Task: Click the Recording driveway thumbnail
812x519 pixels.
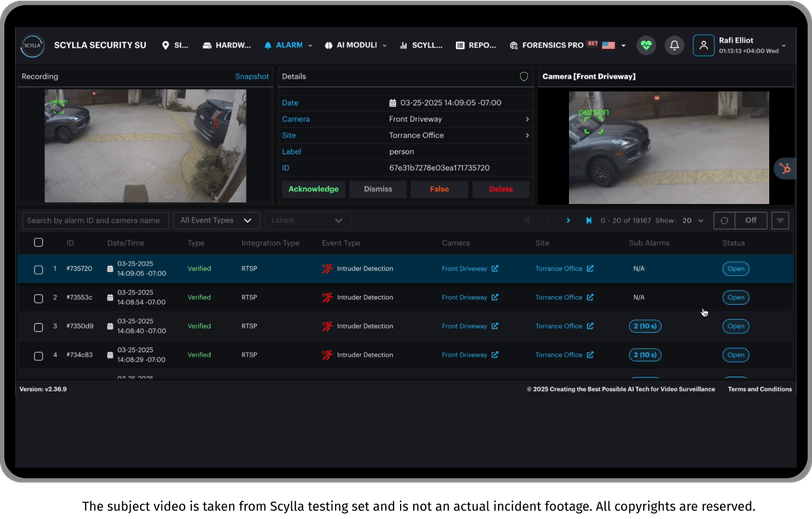Action: pyautogui.click(x=145, y=146)
